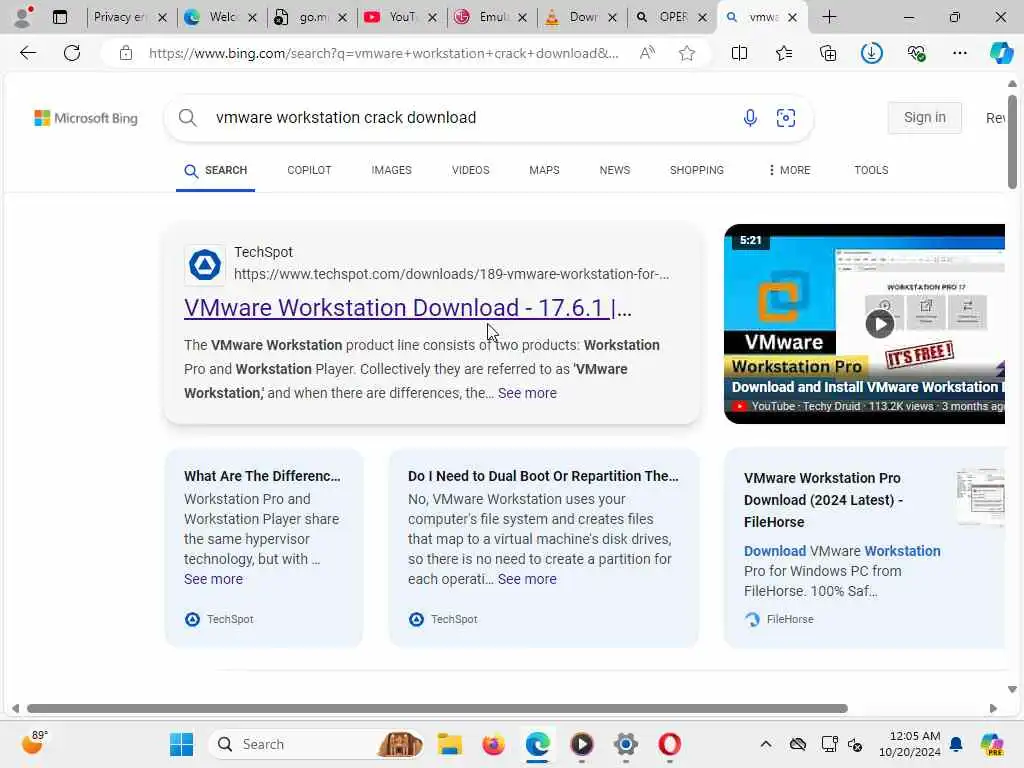Click See more under Dual Boot question card

pos(527,579)
